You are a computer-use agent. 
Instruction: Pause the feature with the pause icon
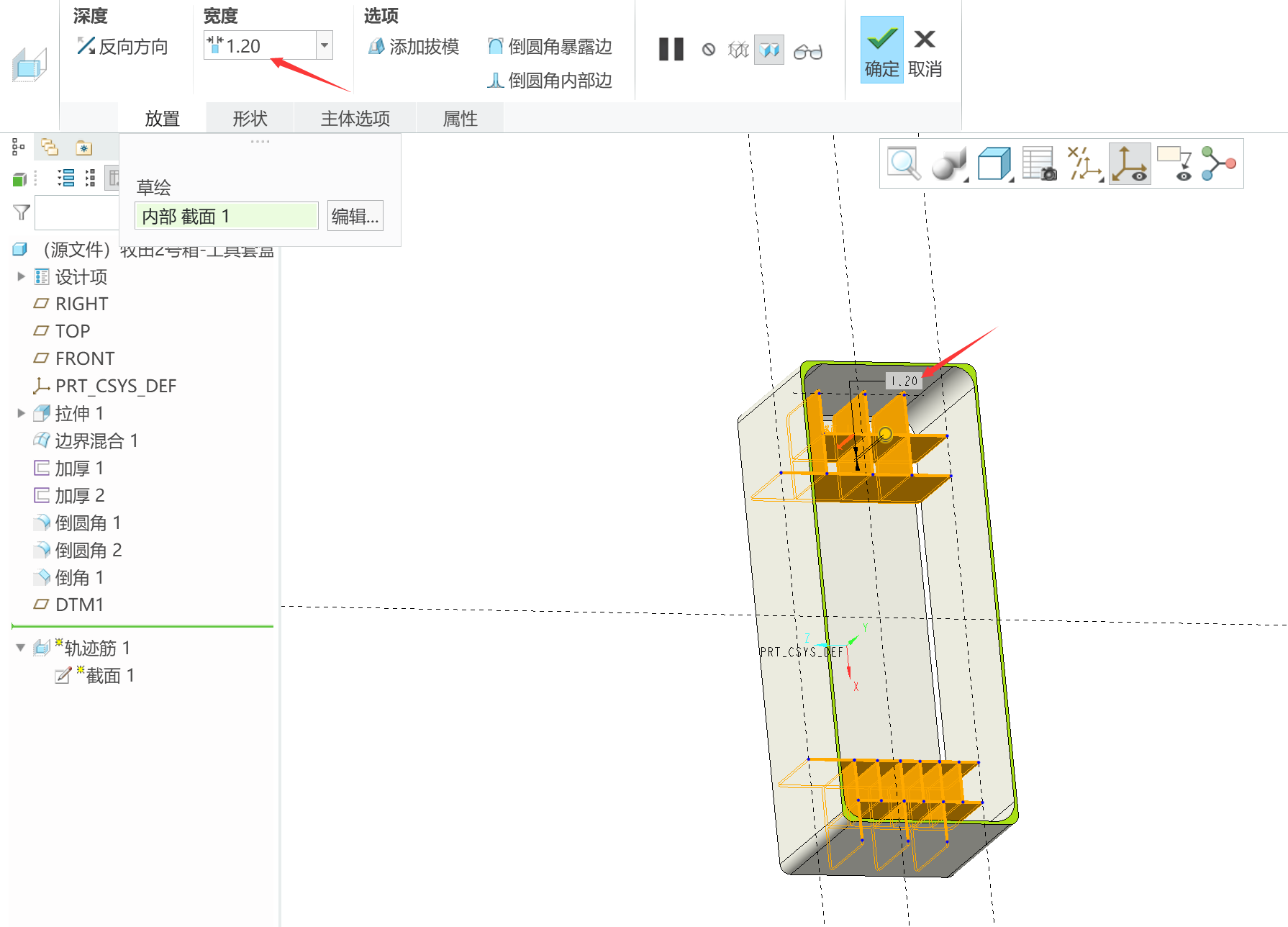[x=671, y=50]
